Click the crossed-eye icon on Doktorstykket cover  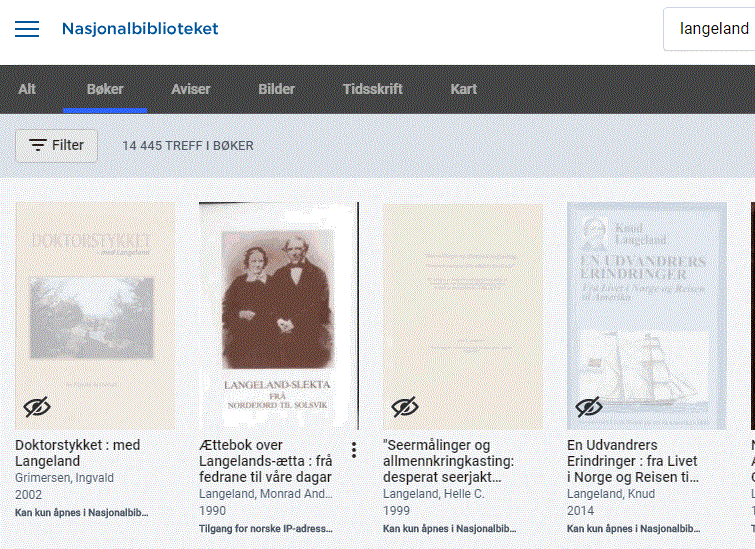point(37,407)
